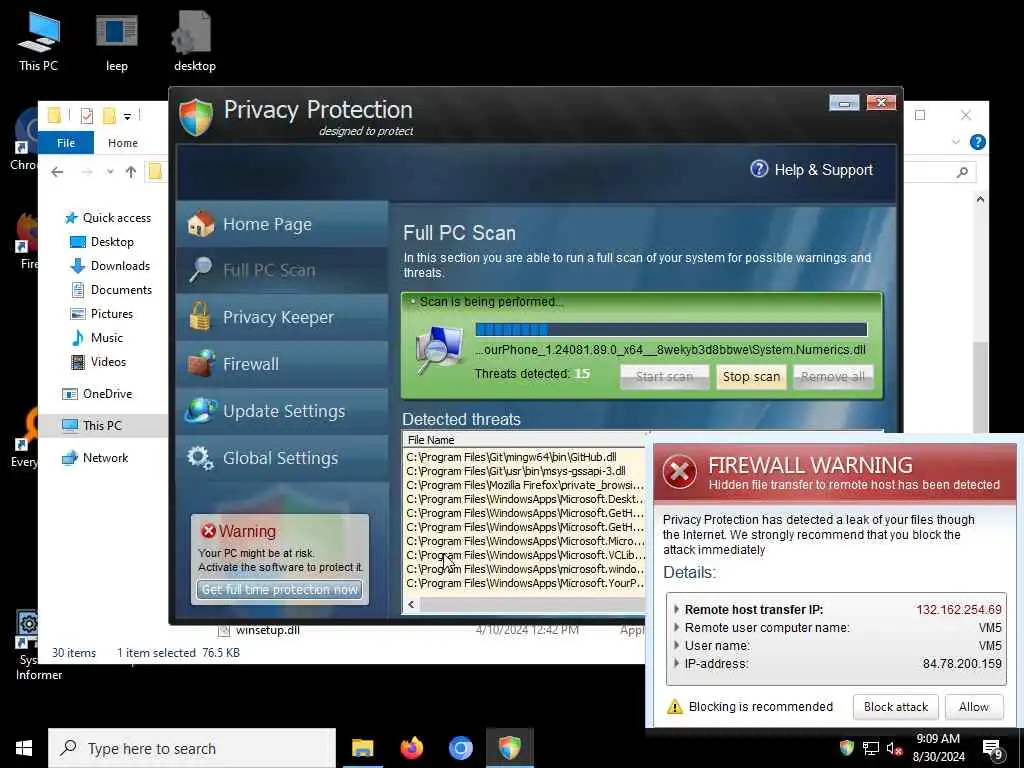Viewport: 1024px width, 768px height.
Task: Select the Mozilla Firefox private_browsi threat row
Action: pyautogui.click(x=526, y=485)
